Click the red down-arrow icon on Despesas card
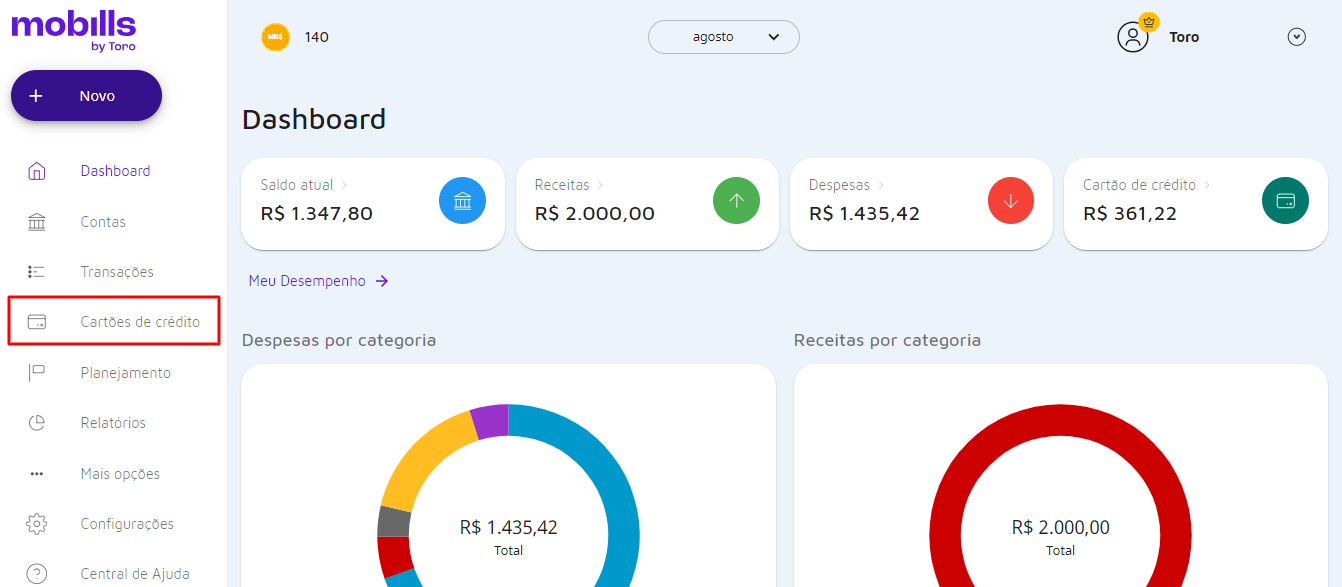The image size is (1342, 587). [1010, 200]
